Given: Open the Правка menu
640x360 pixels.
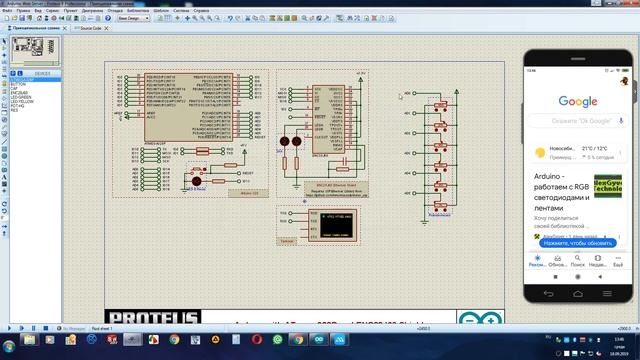Looking at the screenshot, I should point(23,11).
